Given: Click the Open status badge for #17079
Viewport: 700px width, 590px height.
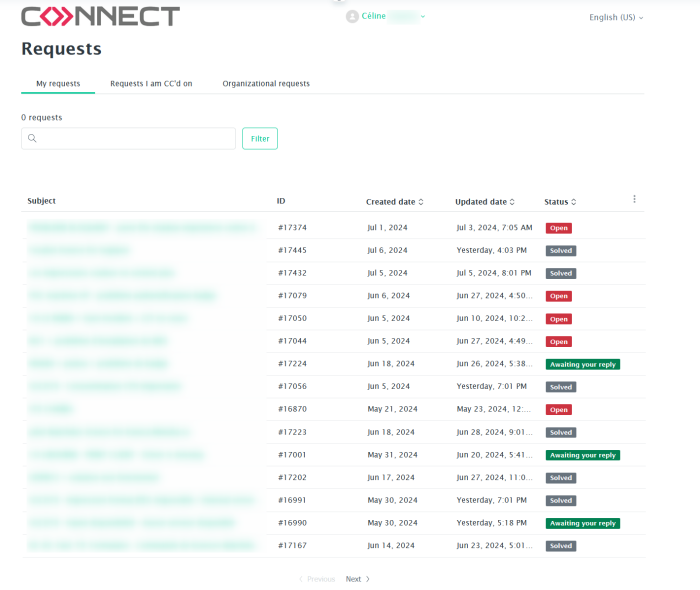Looking at the screenshot, I should [558, 296].
